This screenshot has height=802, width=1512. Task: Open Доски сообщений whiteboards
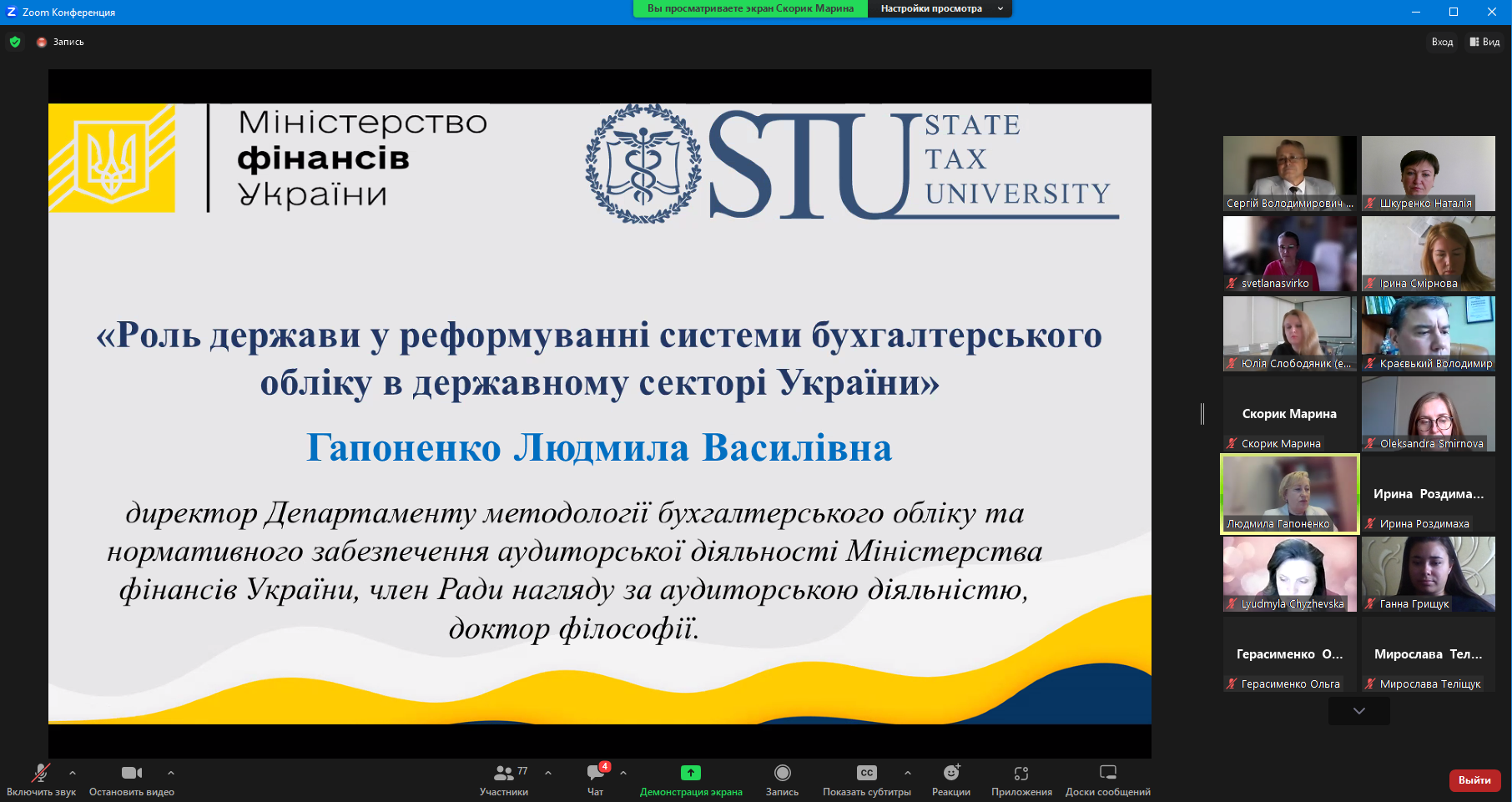(x=1108, y=780)
